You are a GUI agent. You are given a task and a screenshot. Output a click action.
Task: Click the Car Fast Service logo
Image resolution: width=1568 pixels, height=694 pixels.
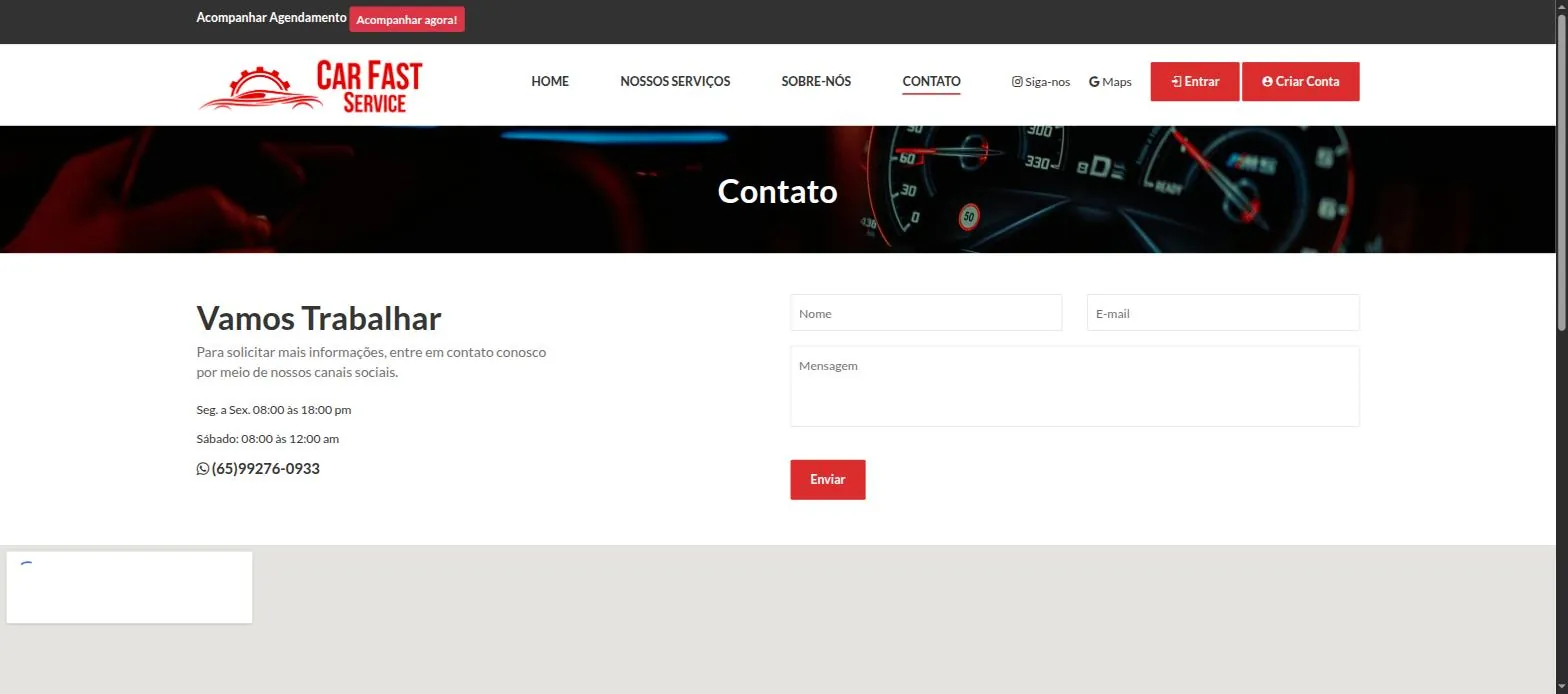coord(310,87)
